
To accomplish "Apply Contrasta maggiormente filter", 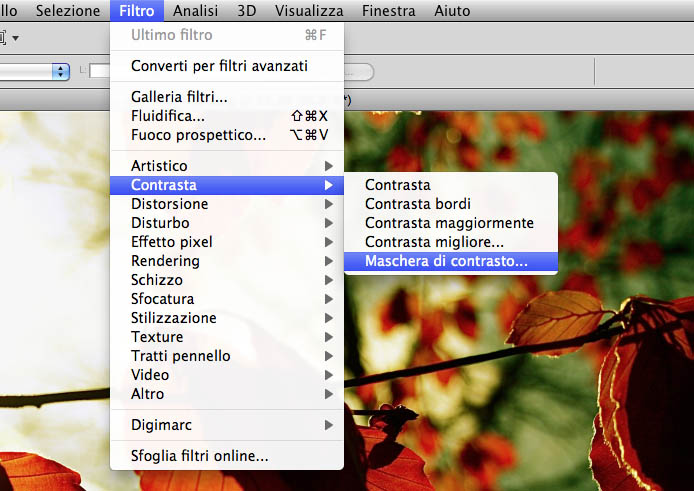I will pyautogui.click(x=451, y=223).
